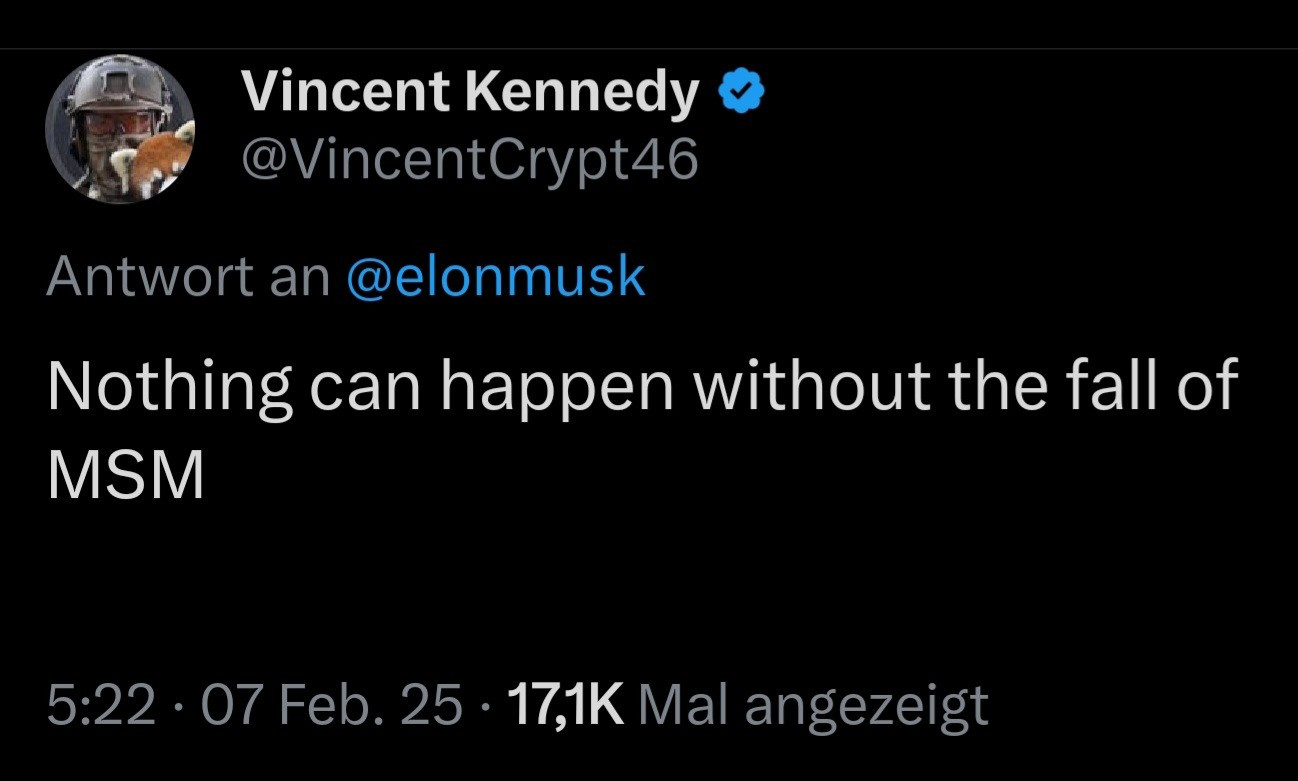This screenshot has width=1298, height=781.
Task: Click the red panda in the avatar
Action: 158,152
